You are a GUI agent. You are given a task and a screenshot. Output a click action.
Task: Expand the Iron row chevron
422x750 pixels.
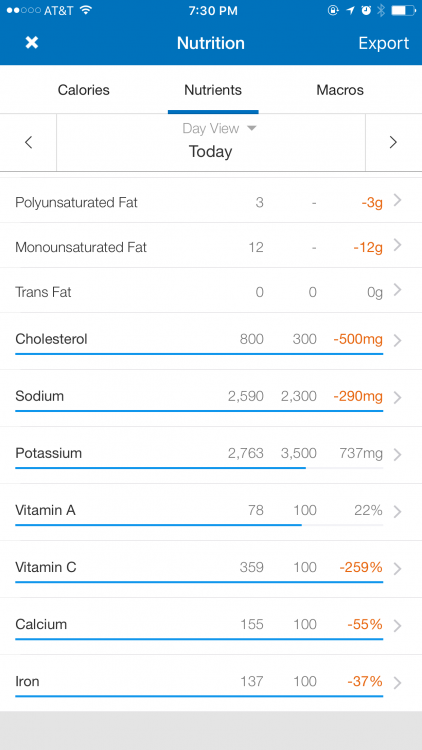point(397,683)
